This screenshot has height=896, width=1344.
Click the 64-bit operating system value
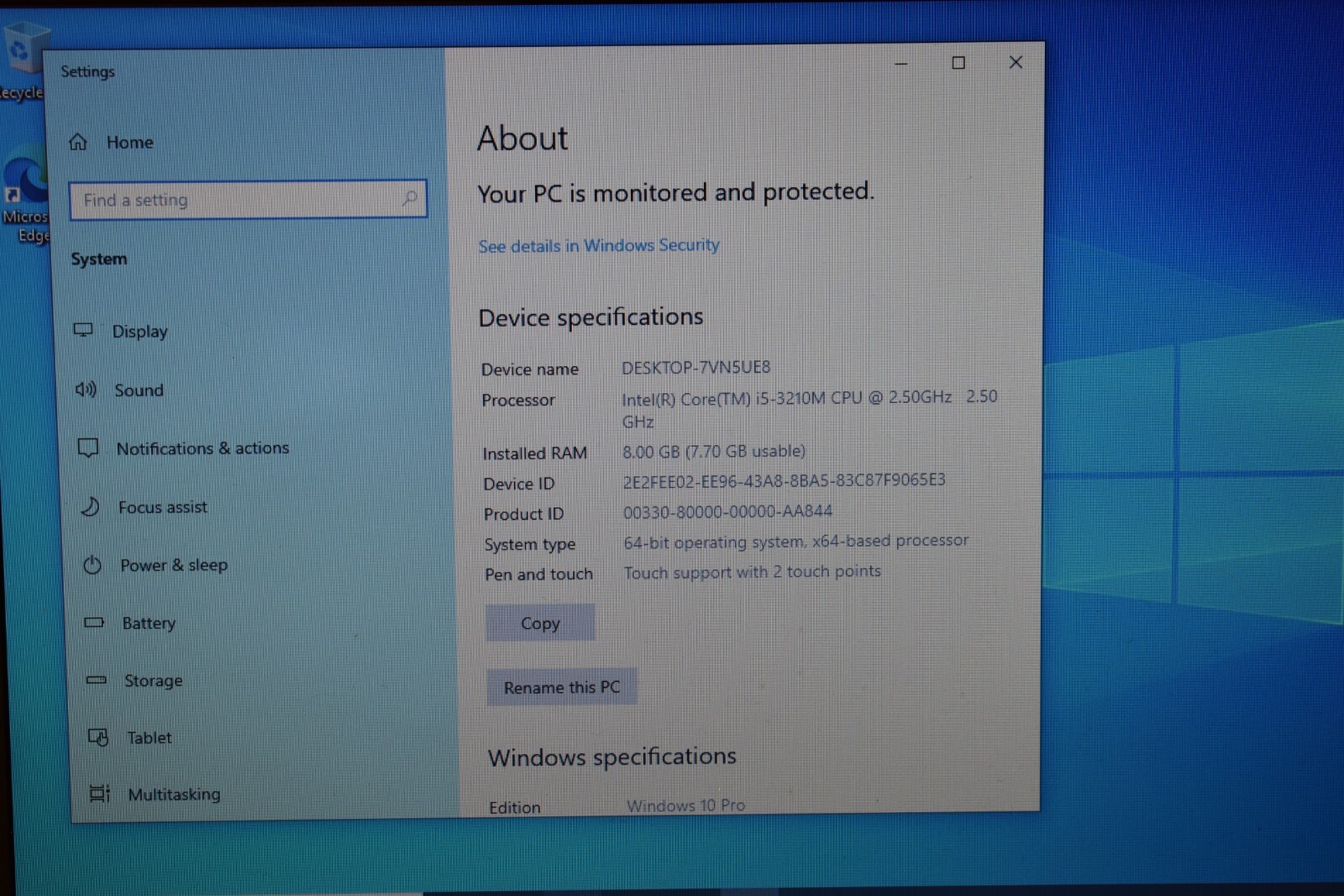(796, 542)
